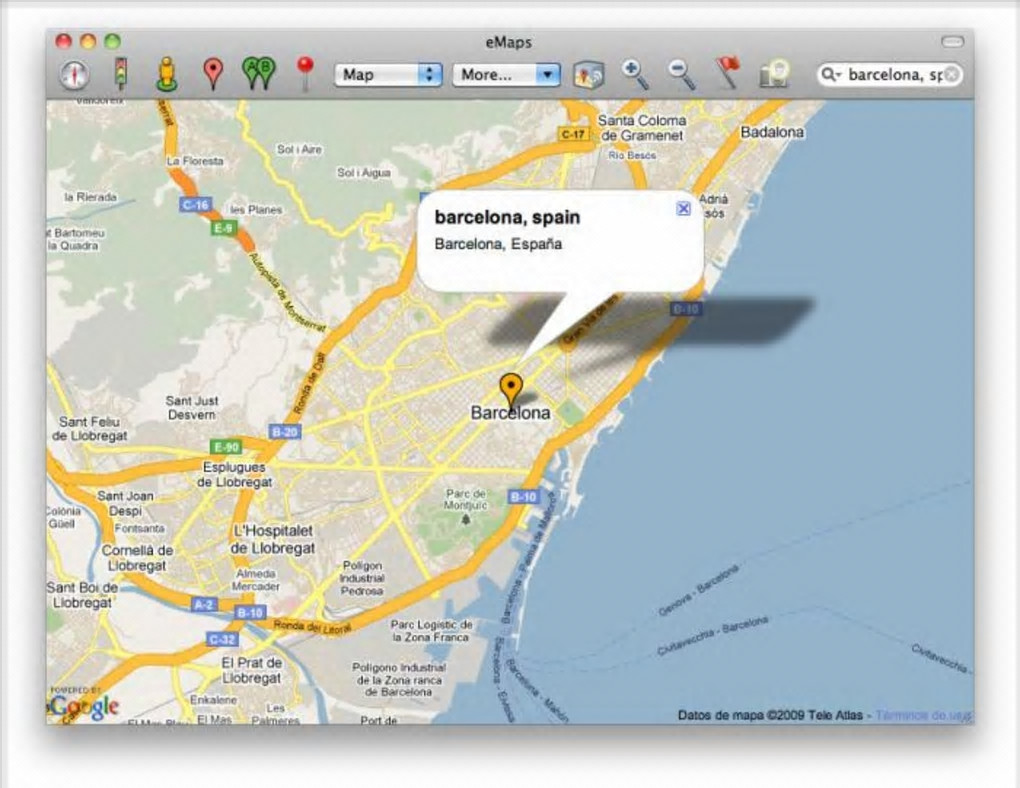Screen dimensions: 1020x788
Task: Click the Cornellà de Llobregat label
Action: point(137,558)
